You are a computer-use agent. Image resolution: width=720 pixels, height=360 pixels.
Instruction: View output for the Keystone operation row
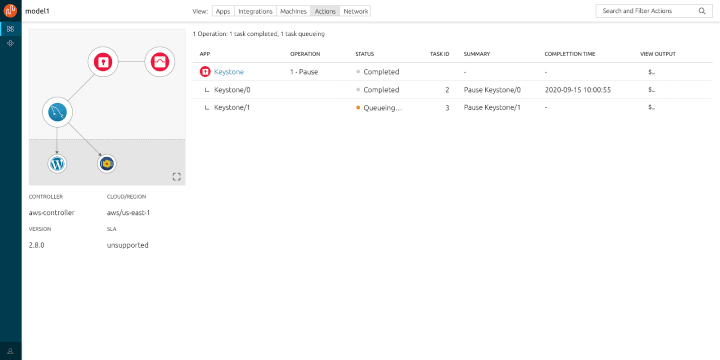[652, 72]
